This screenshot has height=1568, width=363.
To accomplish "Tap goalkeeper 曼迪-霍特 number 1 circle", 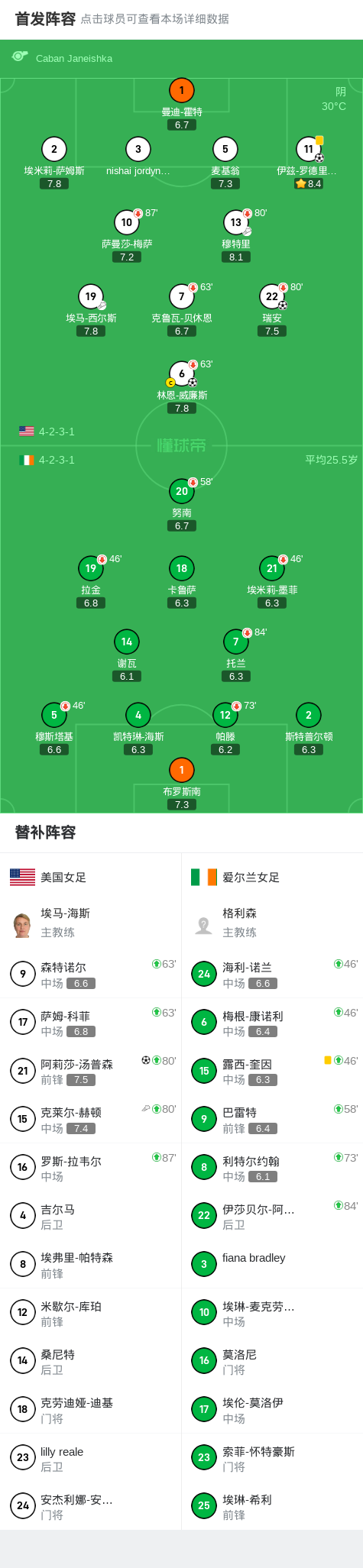I will coord(181,90).
